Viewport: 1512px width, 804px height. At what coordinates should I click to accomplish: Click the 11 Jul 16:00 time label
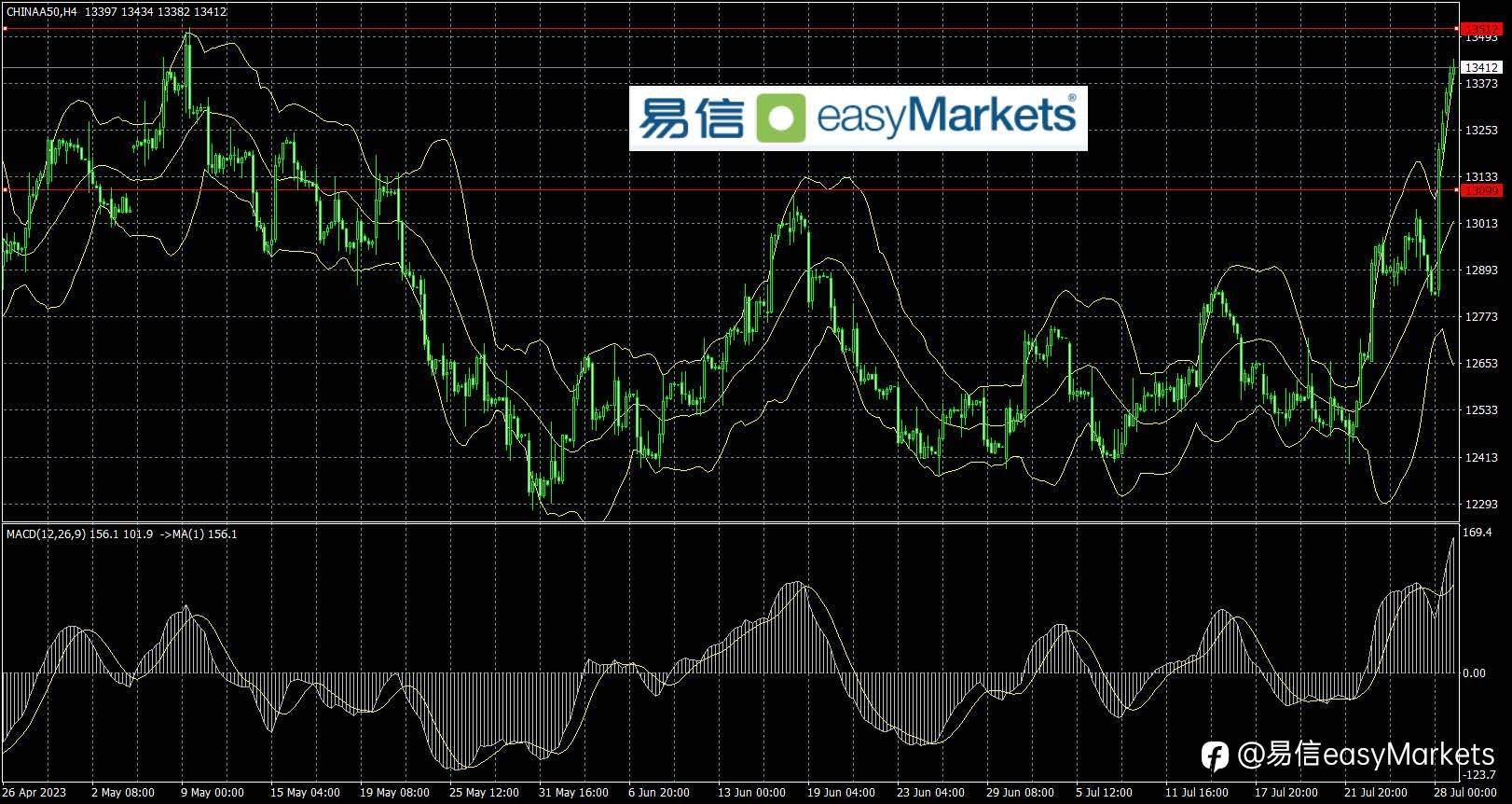pos(1196,793)
